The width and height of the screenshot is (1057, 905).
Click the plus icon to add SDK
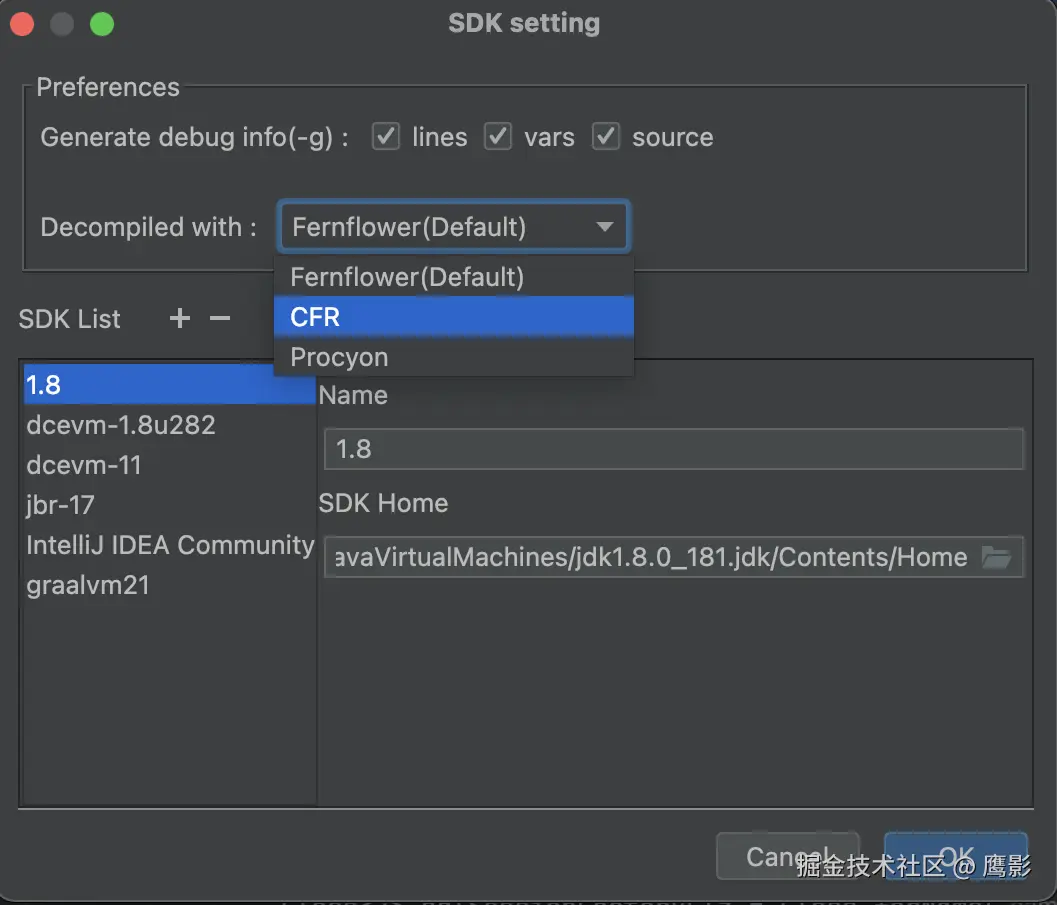coord(179,319)
